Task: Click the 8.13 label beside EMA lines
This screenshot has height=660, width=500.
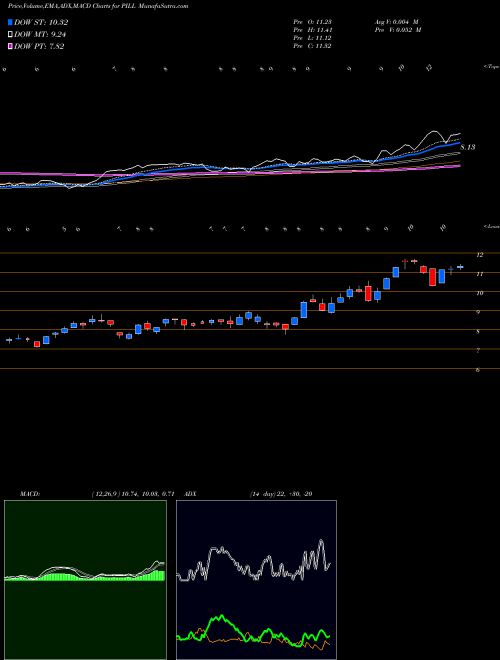Action: point(468,147)
